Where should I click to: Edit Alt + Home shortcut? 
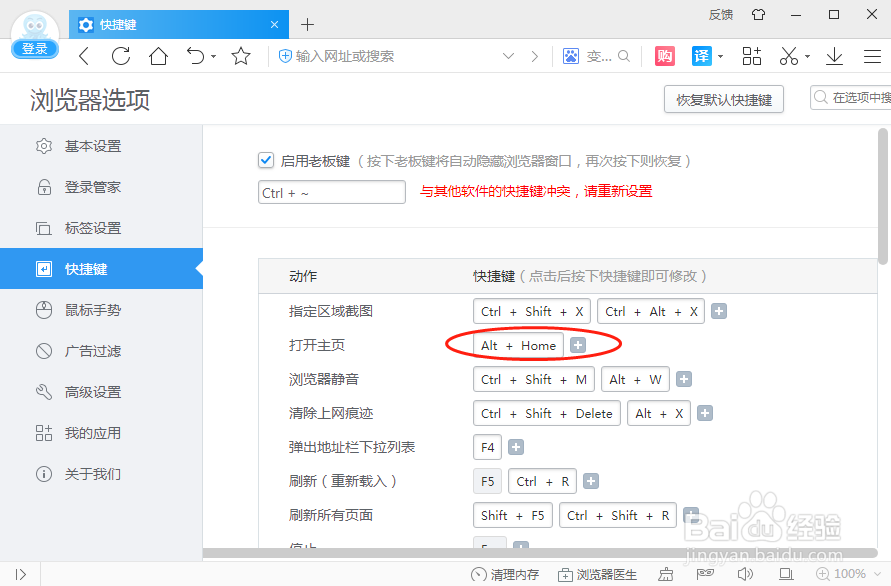point(518,346)
